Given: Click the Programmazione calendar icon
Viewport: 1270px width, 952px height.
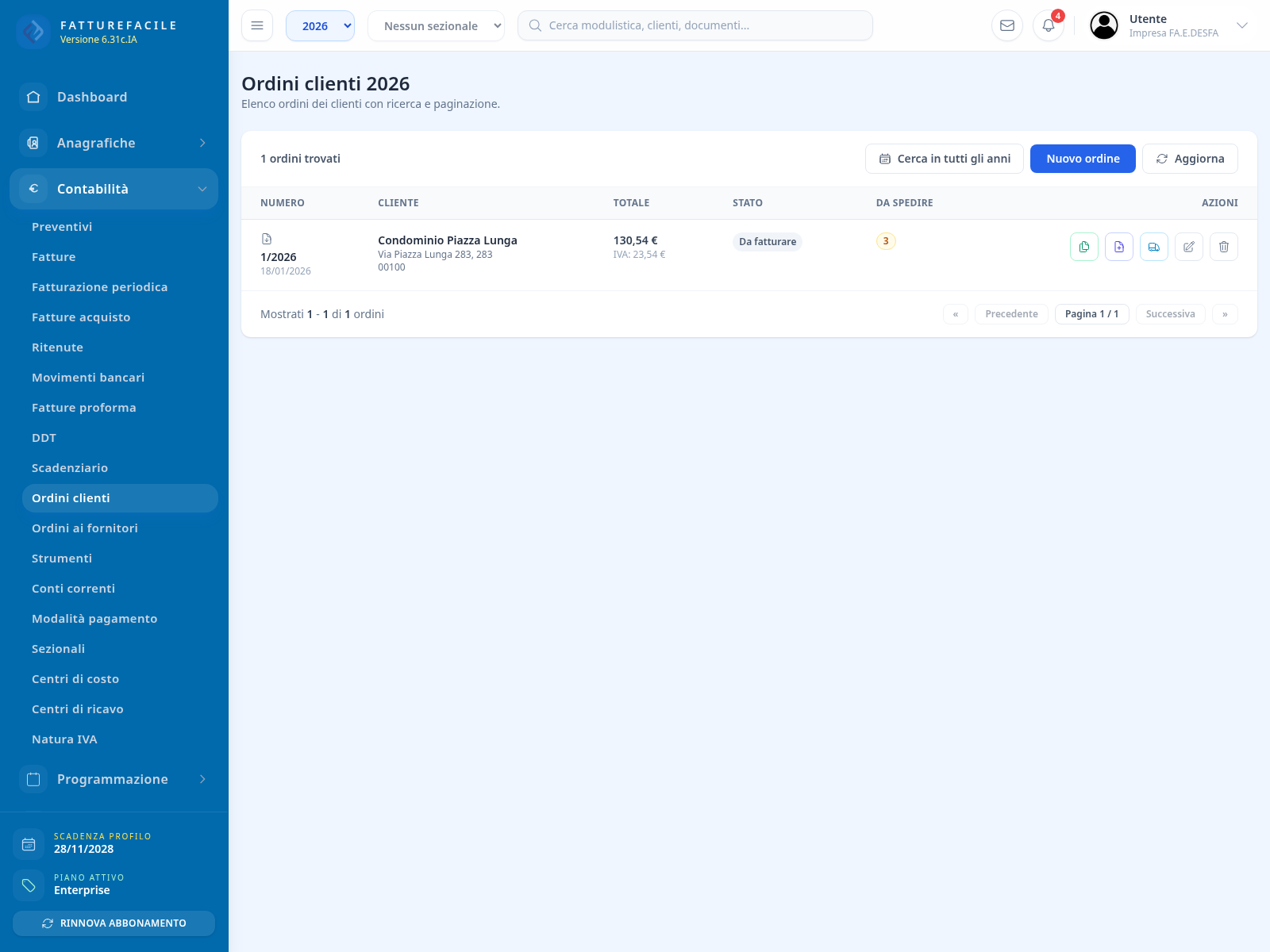Looking at the screenshot, I should [33, 779].
